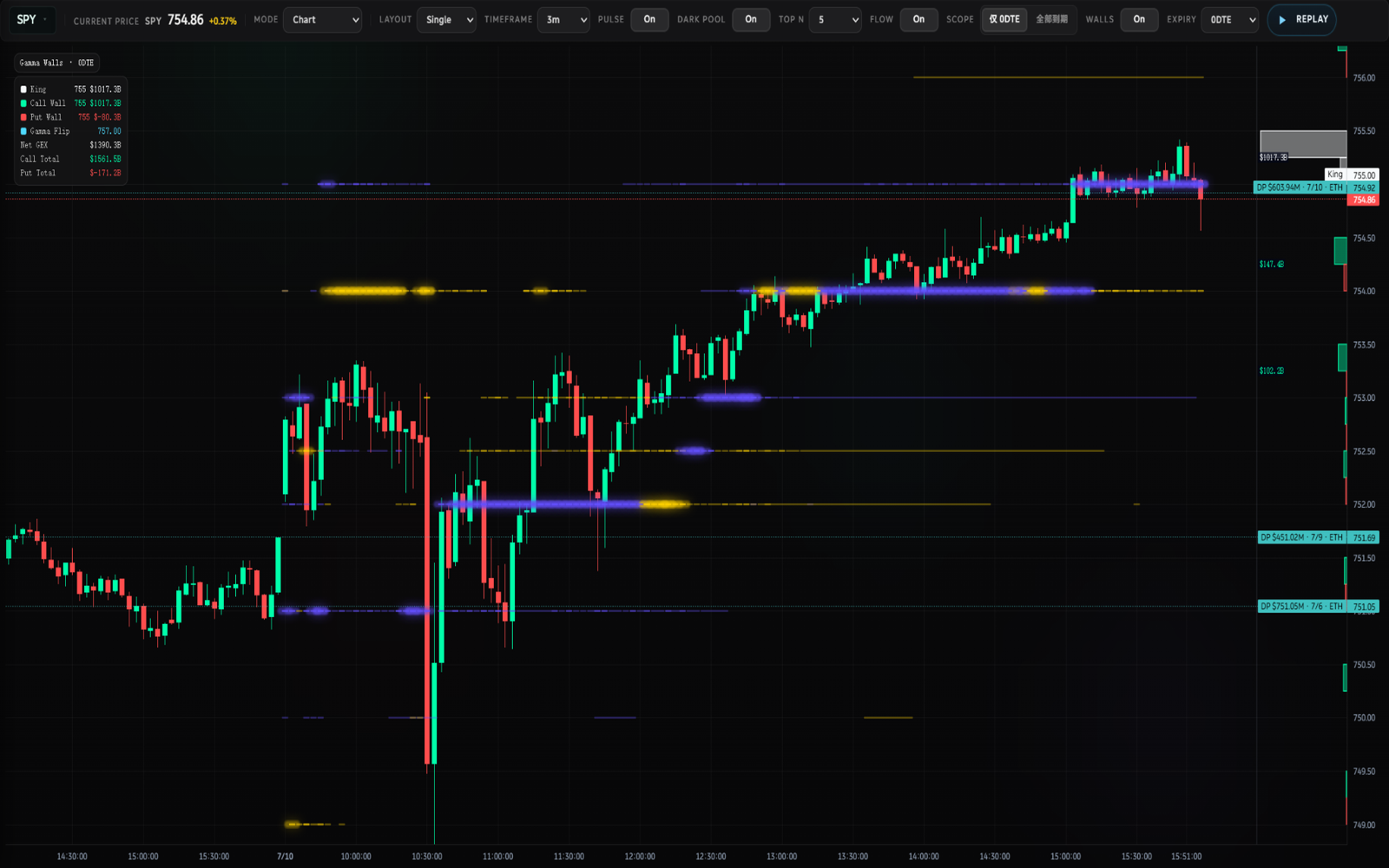
Task: Start Replay playback
Action: 1302,19
